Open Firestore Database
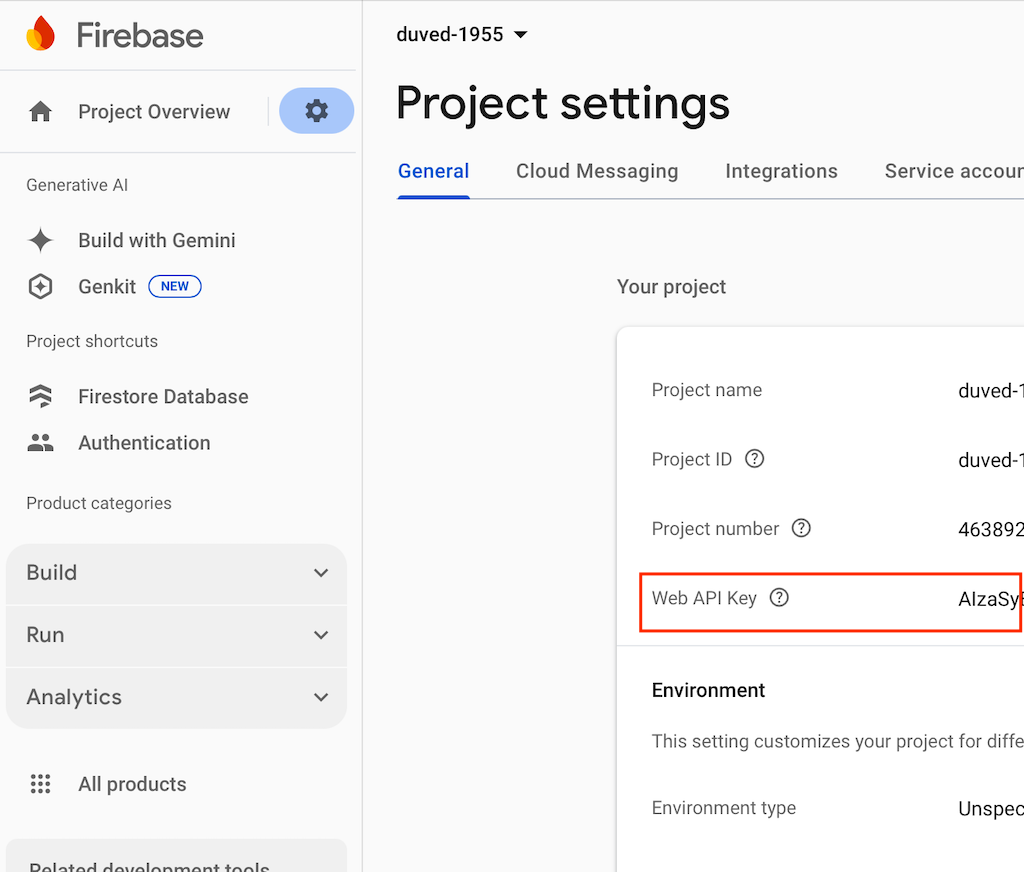 (x=163, y=396)
